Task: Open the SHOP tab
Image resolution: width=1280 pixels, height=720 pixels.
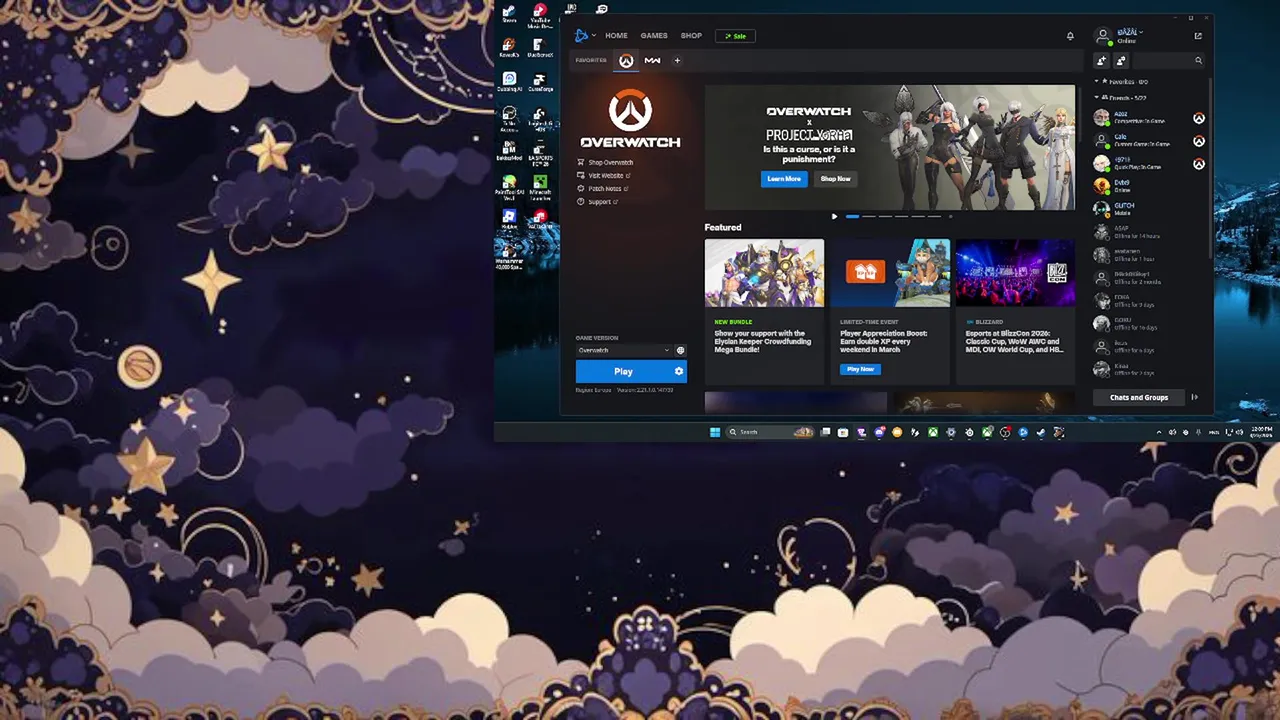Action: pyautogui.click(x=691, y=36)
